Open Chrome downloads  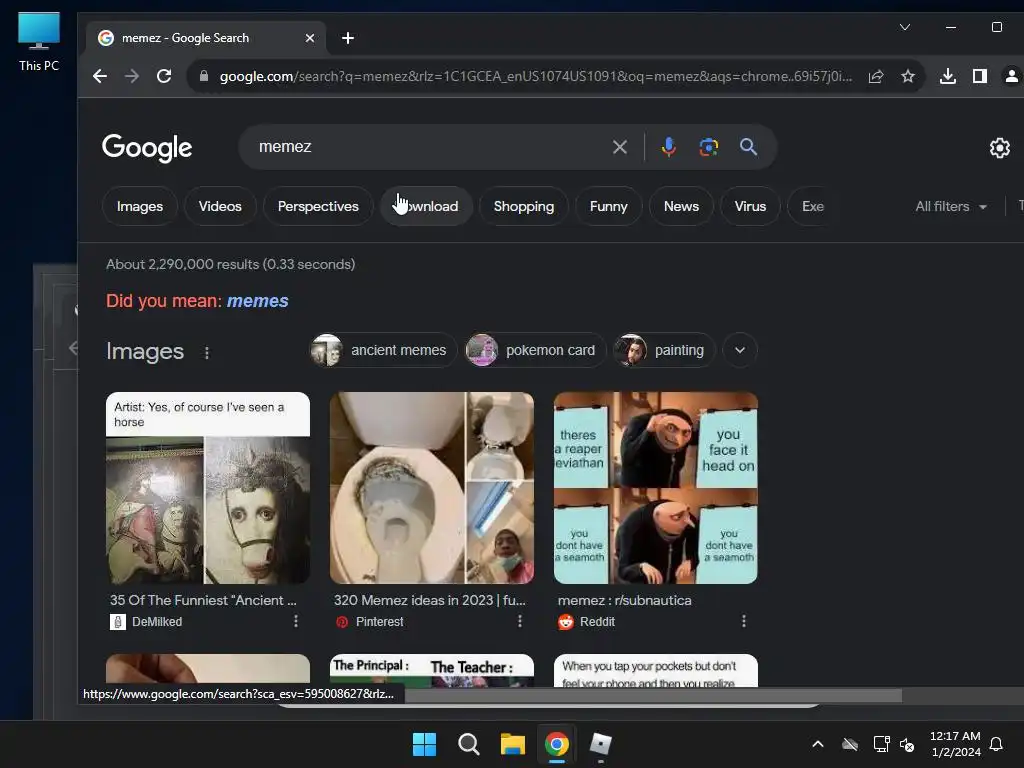point(948,76)
